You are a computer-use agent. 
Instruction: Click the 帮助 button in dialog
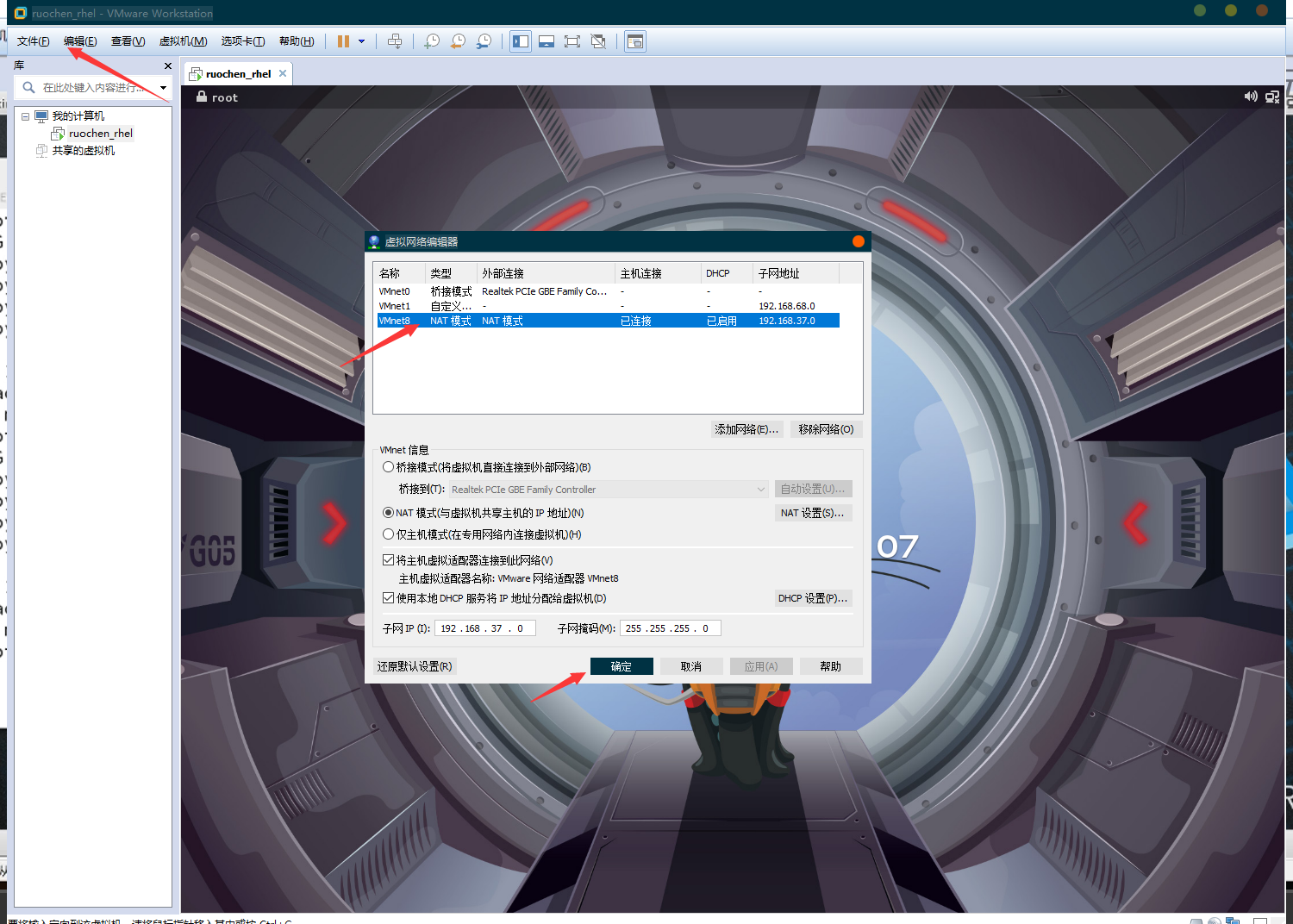[831, 666]
